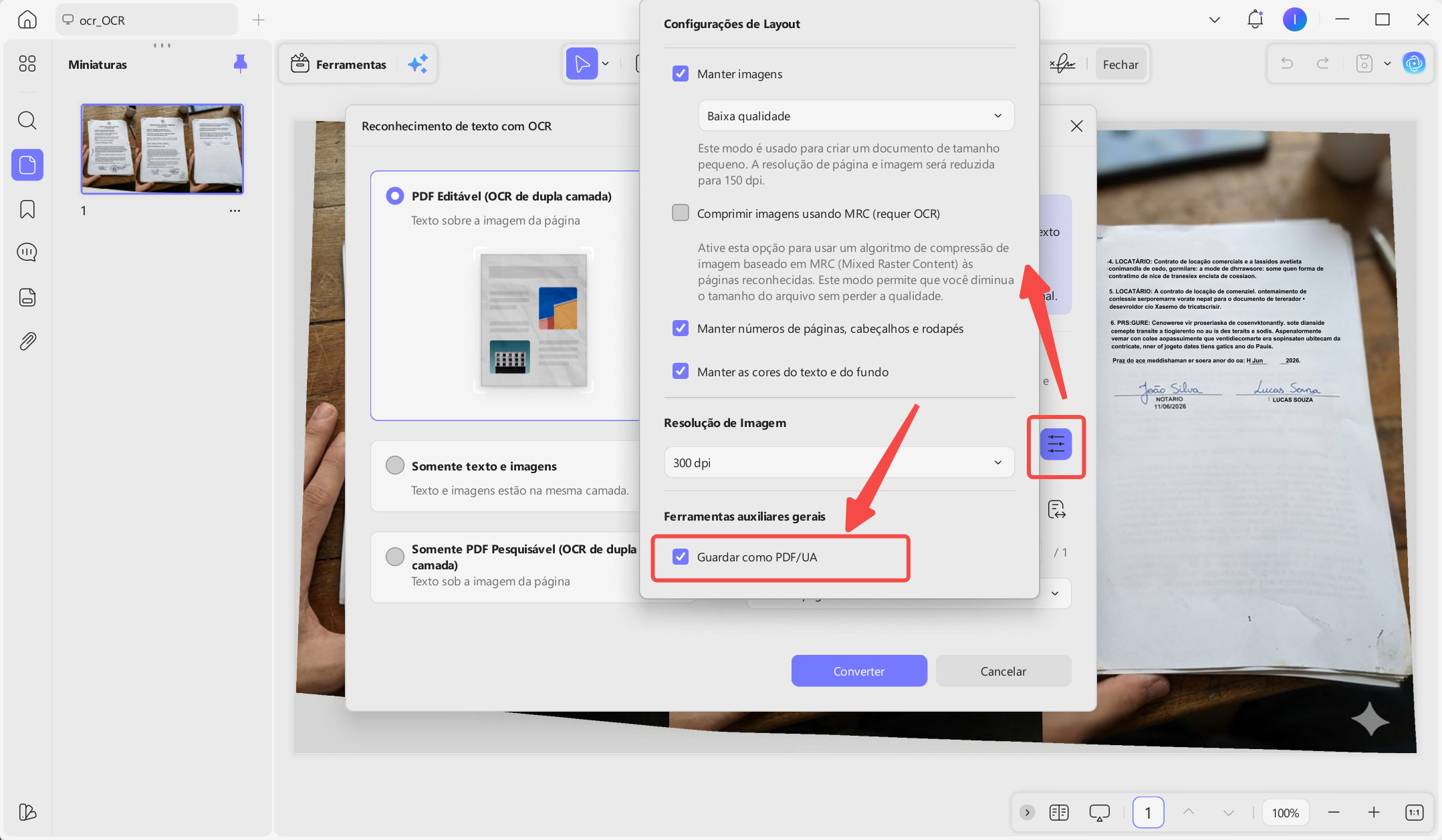Open the Search panel in sidebar

click(x=27, y=120)
